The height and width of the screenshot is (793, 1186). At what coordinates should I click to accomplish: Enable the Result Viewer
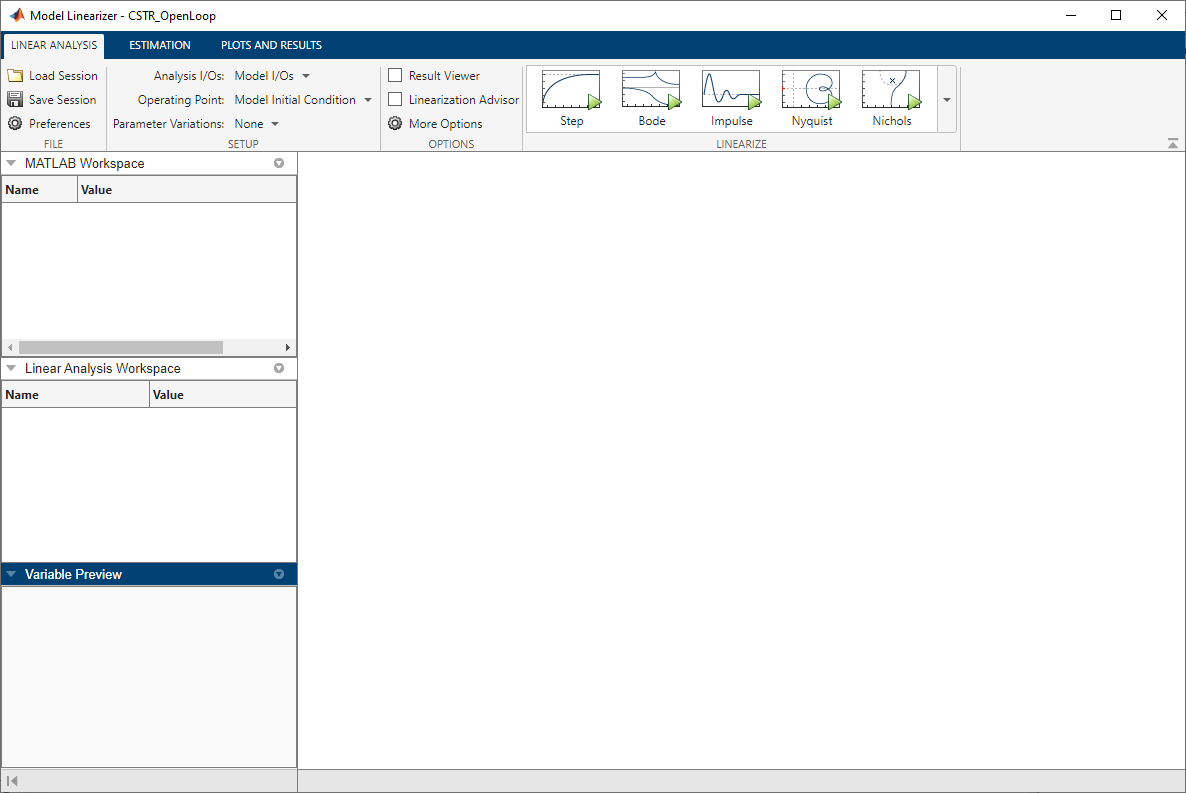[x=395, y=75]
